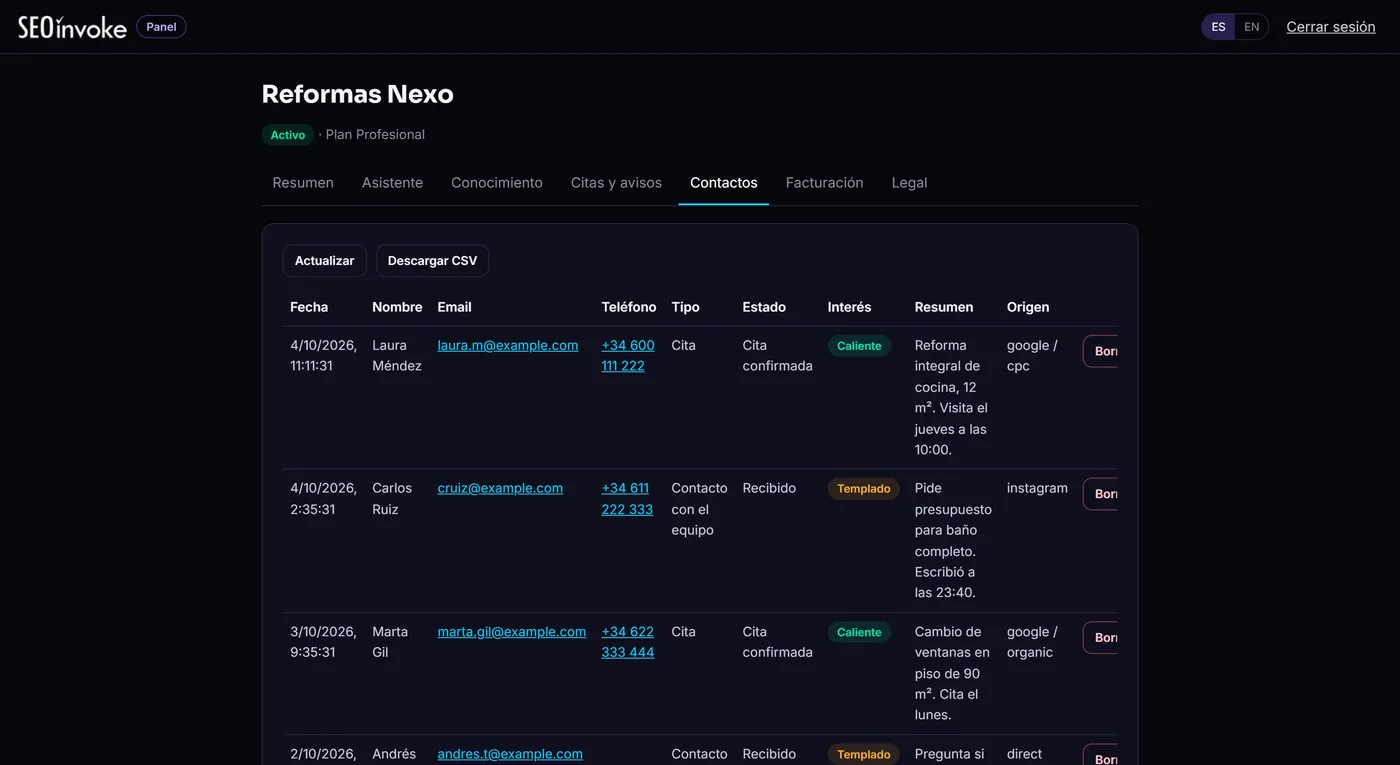Click the Cerrar sesión link

tap(1330, 27)
